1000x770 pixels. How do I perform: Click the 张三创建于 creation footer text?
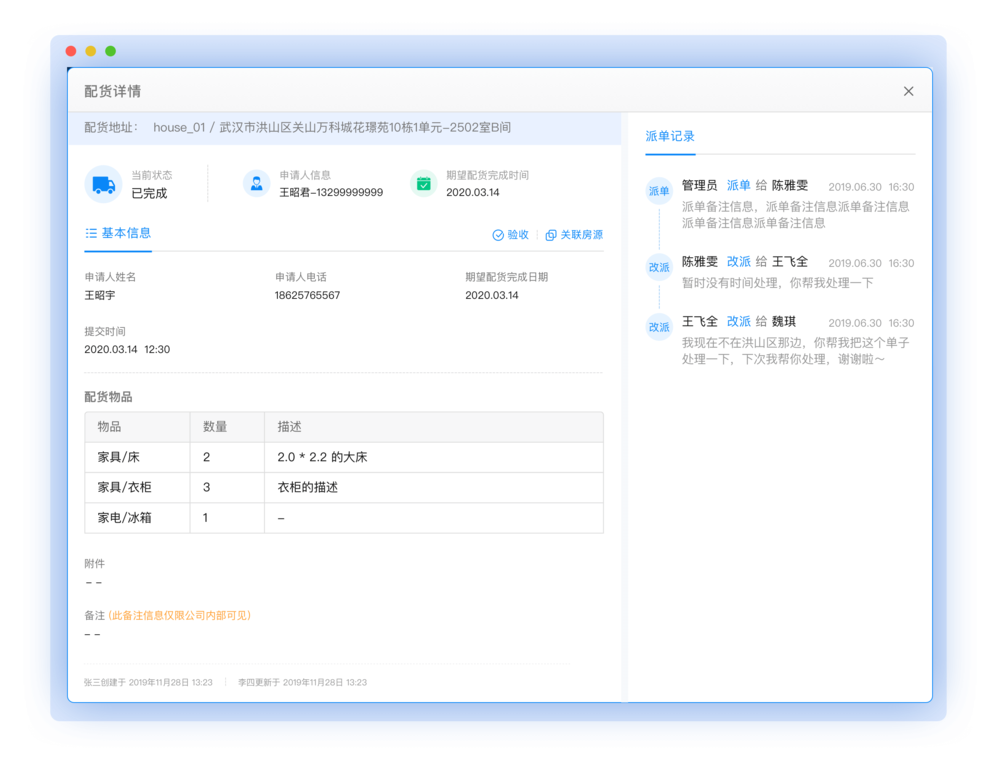pos(148,683)
